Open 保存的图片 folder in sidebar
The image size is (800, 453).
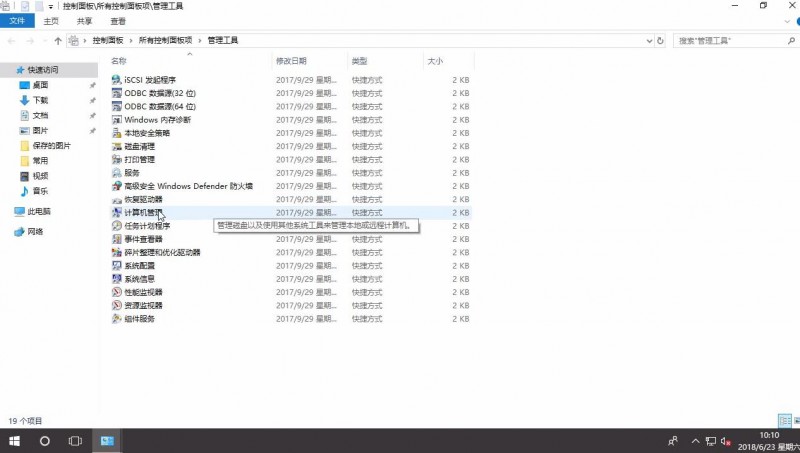51,146
